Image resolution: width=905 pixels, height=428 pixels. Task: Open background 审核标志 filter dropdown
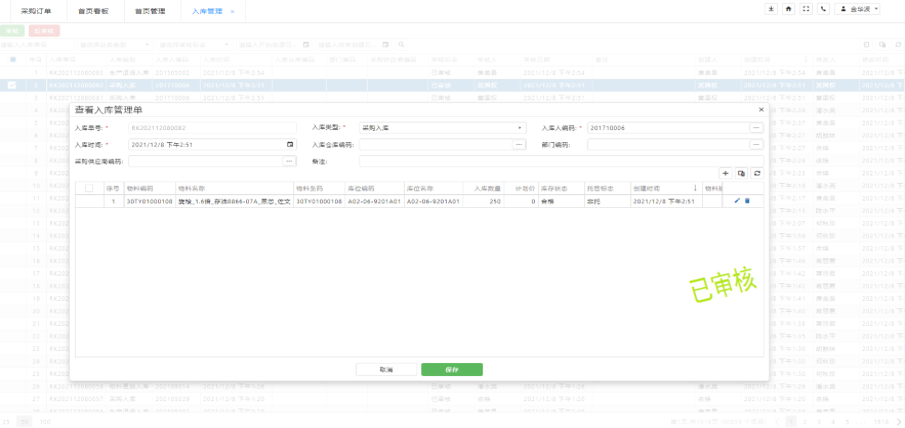point(194,44)
